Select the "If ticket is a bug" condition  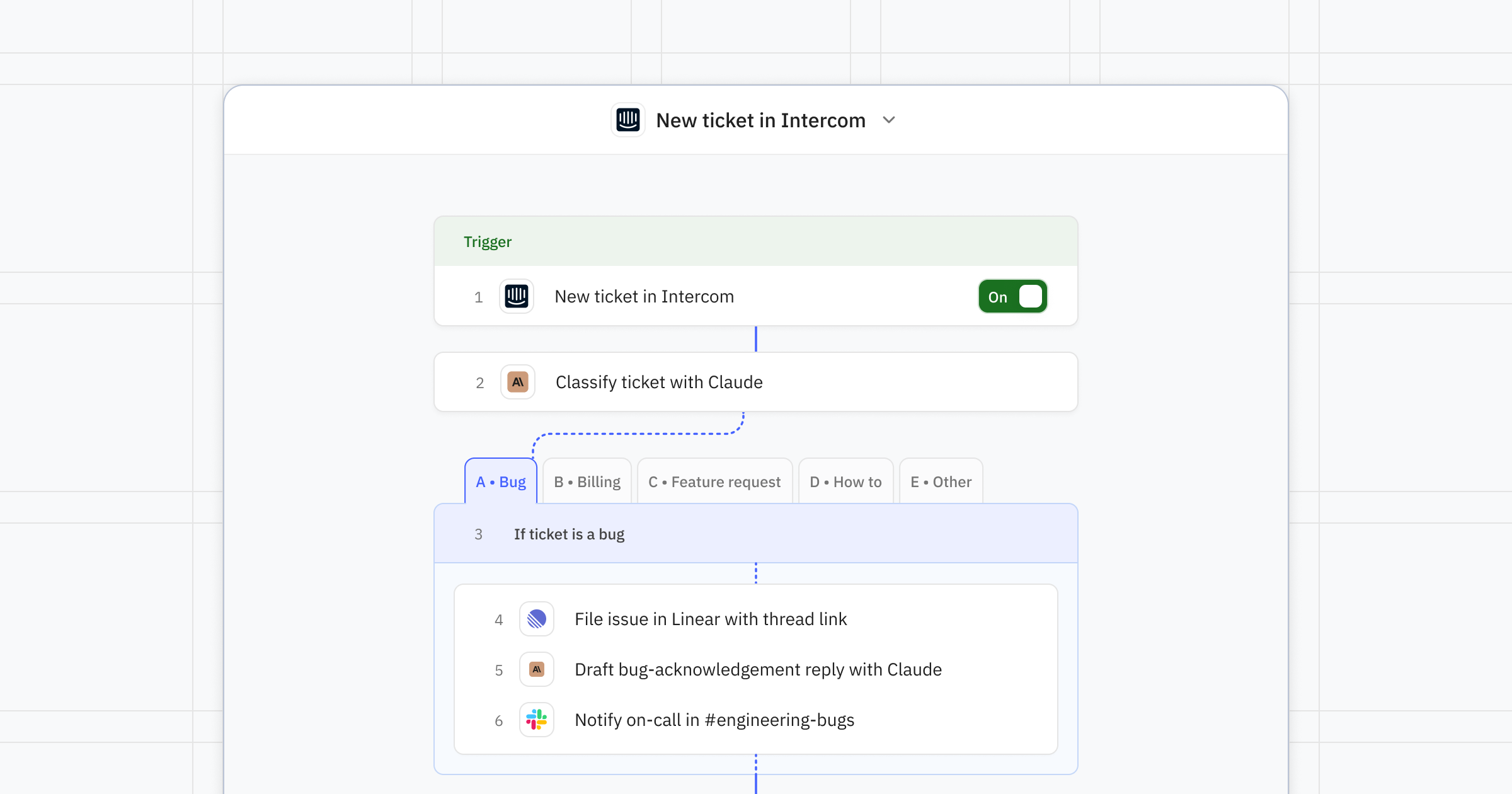(755, 534)
